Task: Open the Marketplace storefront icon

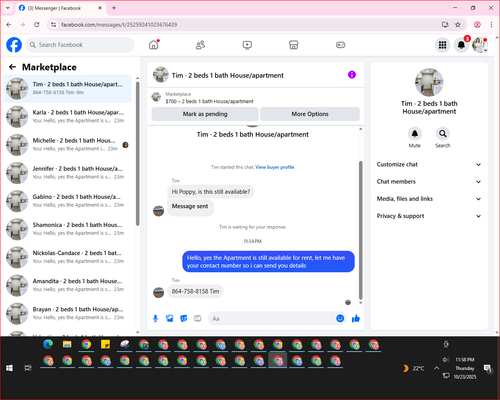Action: [294, 45]
